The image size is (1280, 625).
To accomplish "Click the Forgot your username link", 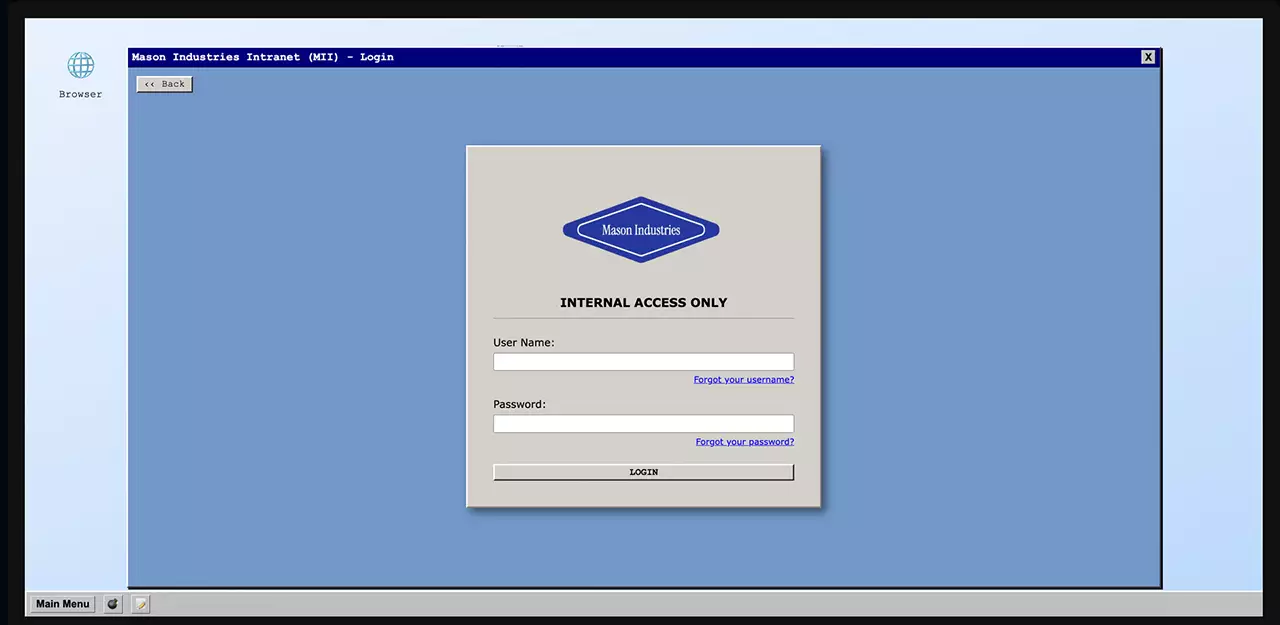I will (743, 380).
